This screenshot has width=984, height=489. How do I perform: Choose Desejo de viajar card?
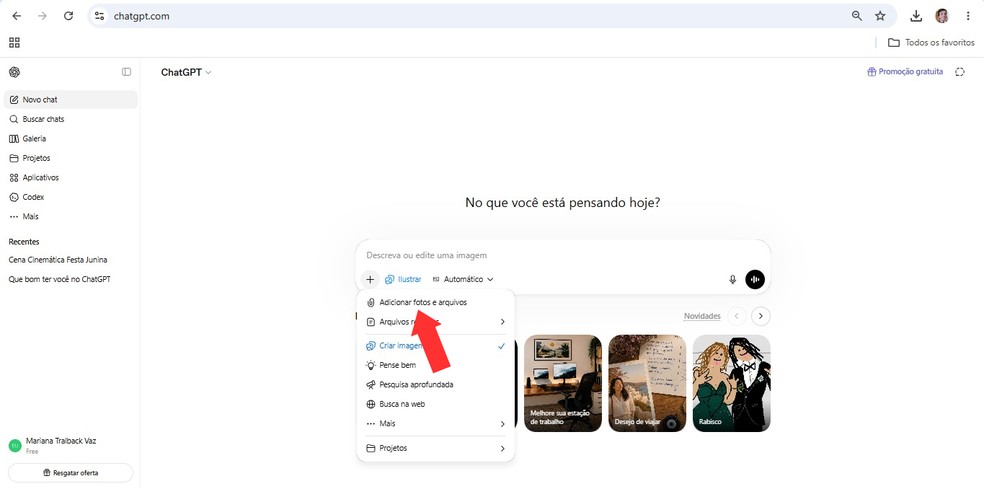pyautogui.click(x=647, y=383)
